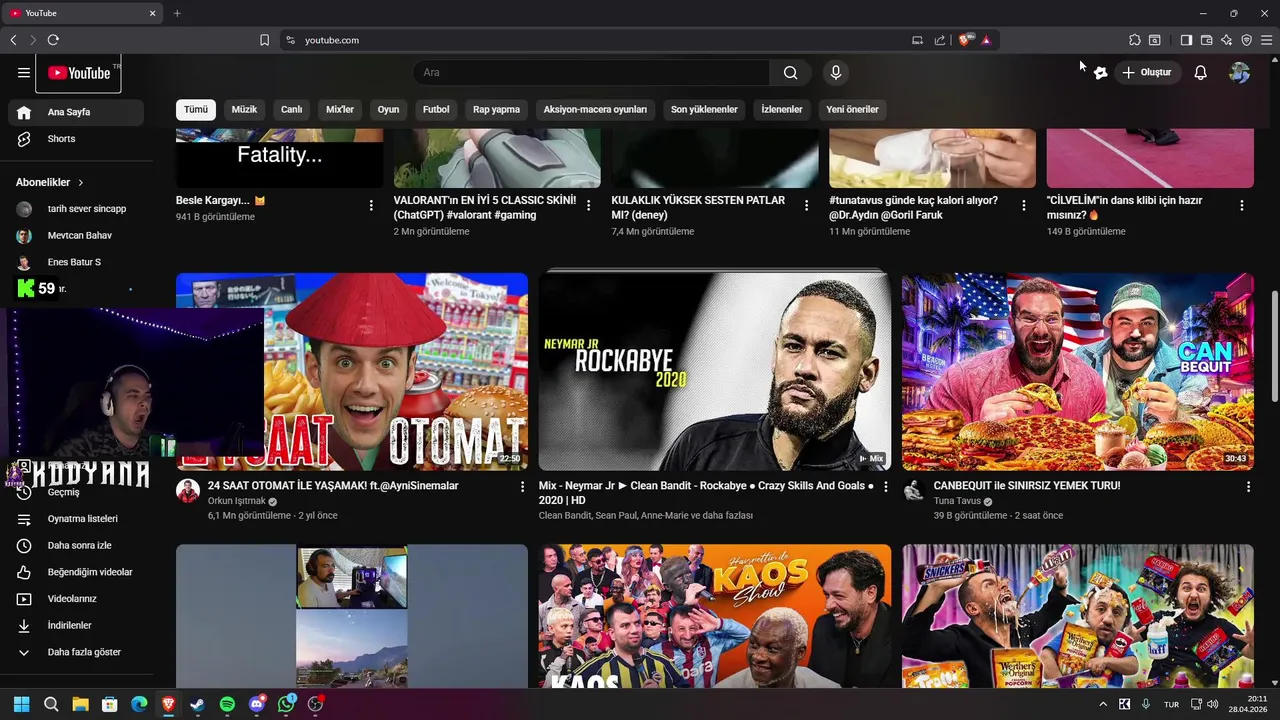Viewport: 1280px width, 720px height.
Task: Open the Brave Wallet icon
Action: point(1207,40)
